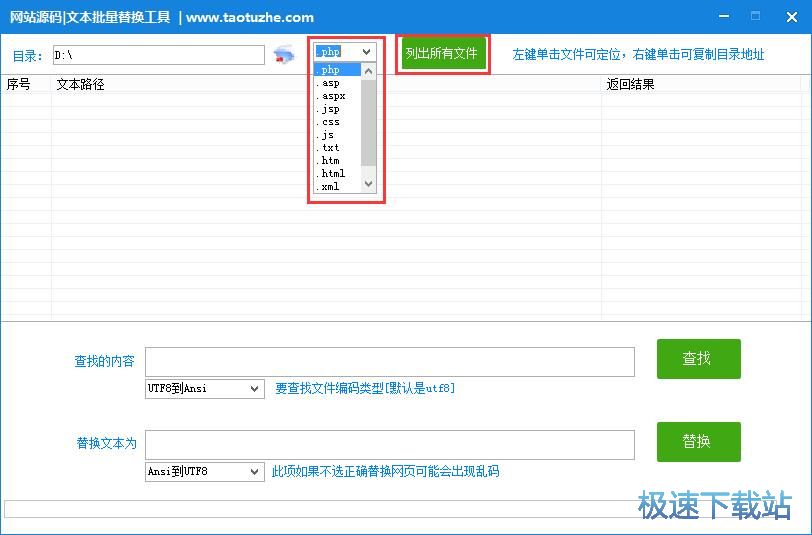Viewport: 812px width, 535px height.
Task: Click the 序号 column header
Action: click(26, 84)
